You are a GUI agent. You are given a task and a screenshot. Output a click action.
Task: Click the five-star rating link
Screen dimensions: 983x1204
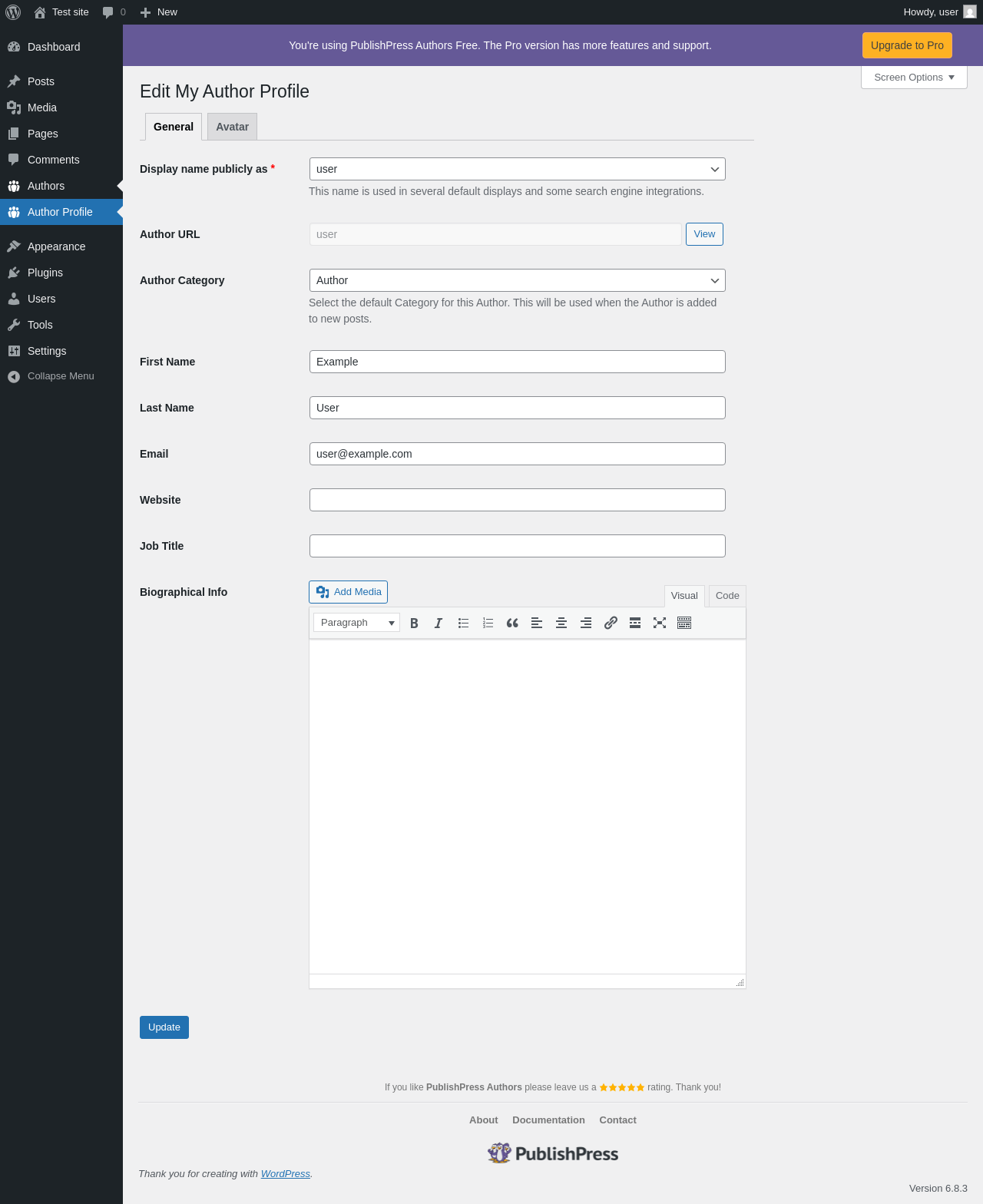tap(622, 1087)
